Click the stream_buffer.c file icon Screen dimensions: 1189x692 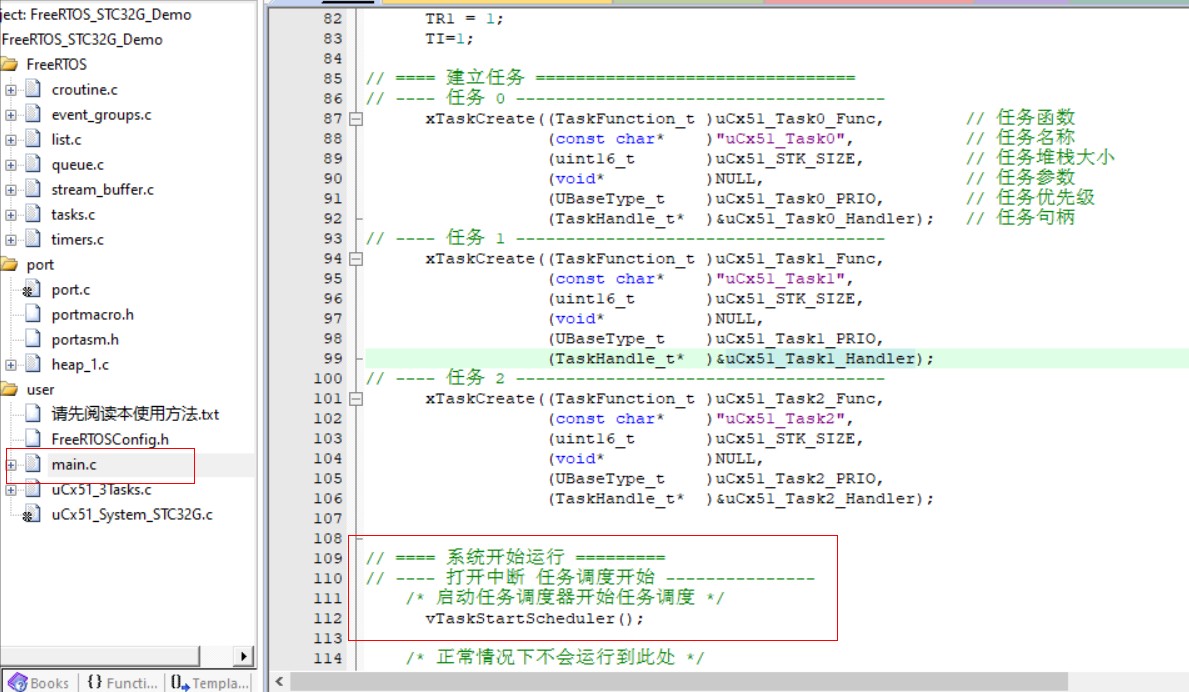click(33, 189)
